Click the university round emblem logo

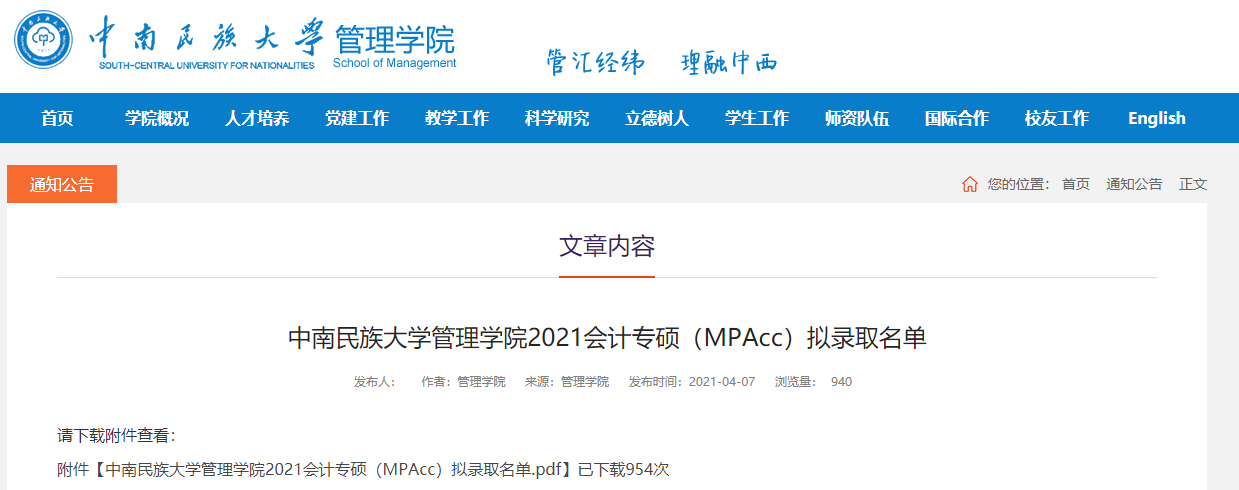45,40
